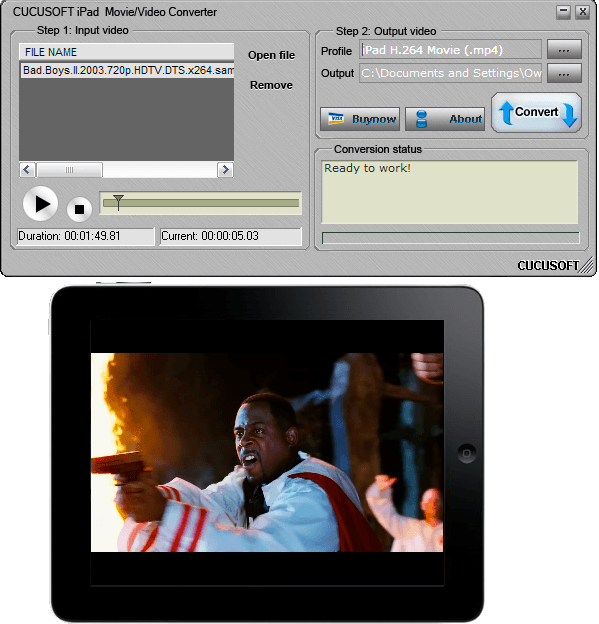Click the Convert button
The image size is (599, 624).
pyautogui.click(x=537, y=113)
